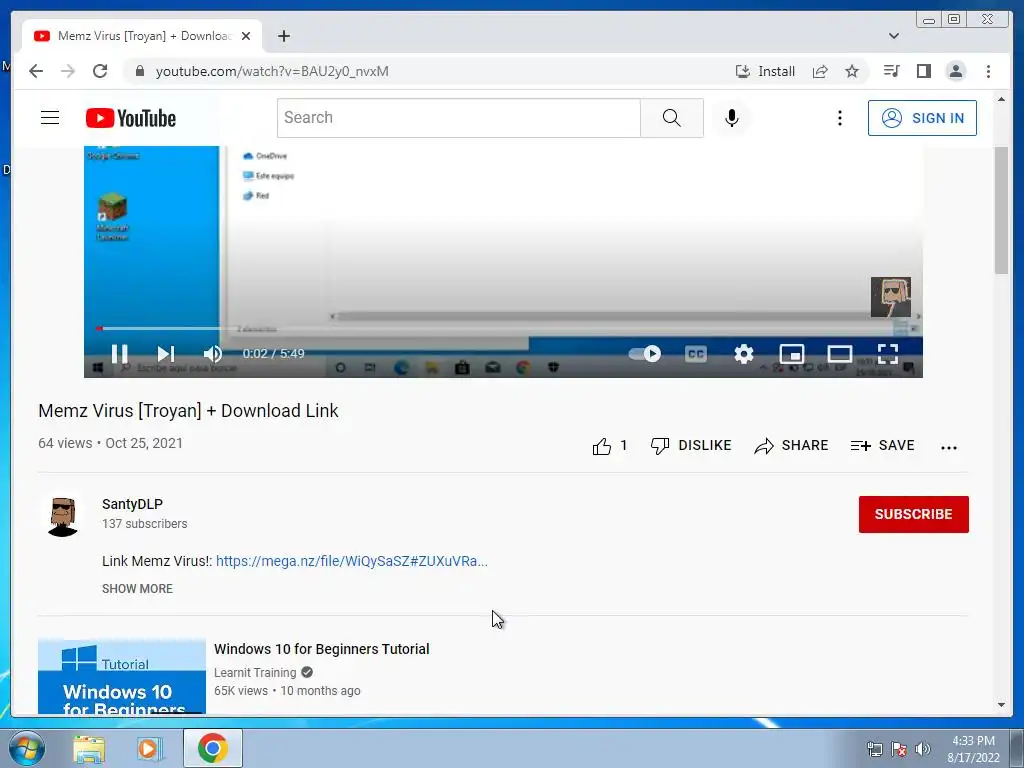Start voice search with microphone

tap(731, 118)
